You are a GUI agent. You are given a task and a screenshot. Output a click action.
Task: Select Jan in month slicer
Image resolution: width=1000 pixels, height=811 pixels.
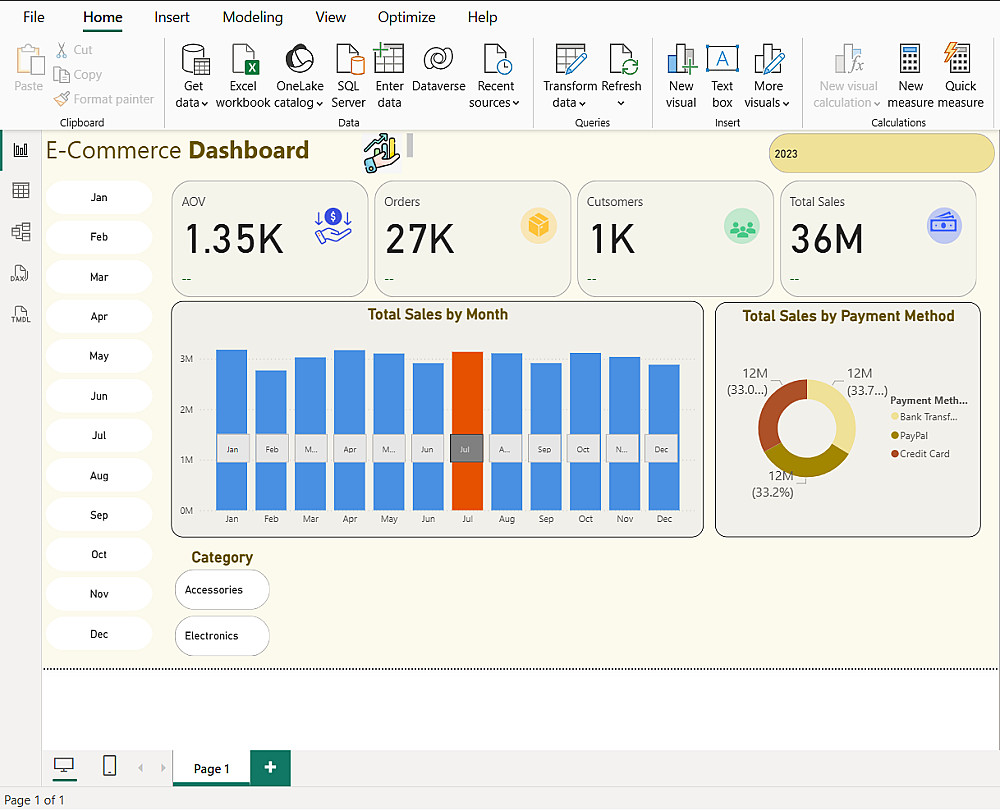(x=99, y=198)
